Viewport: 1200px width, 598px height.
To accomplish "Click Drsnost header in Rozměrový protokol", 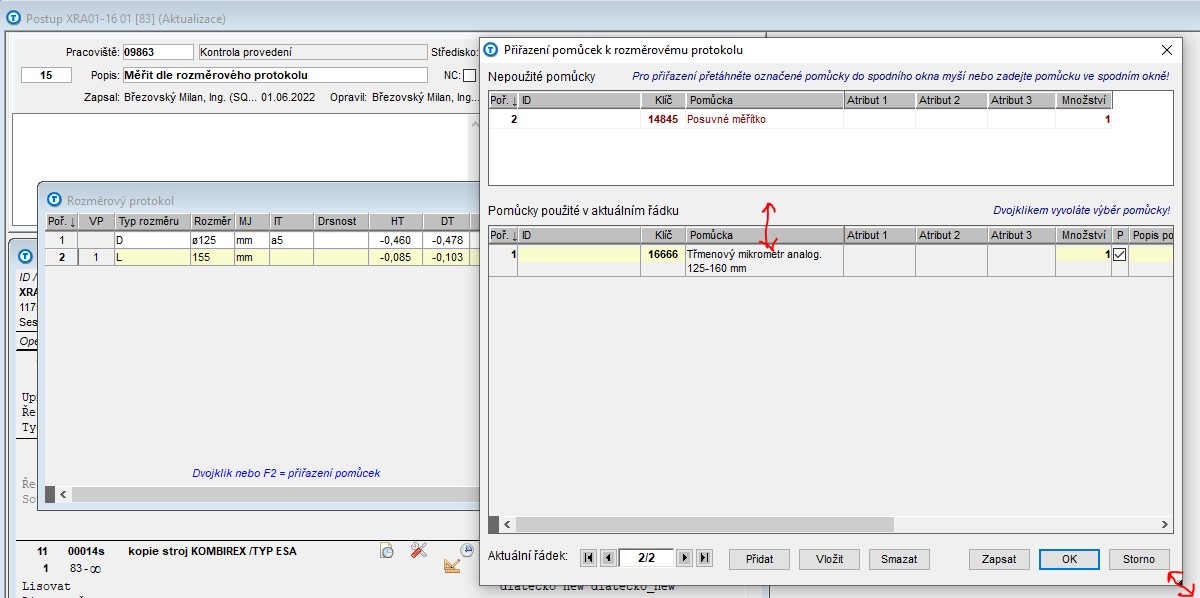I will [x=341, y=221].
